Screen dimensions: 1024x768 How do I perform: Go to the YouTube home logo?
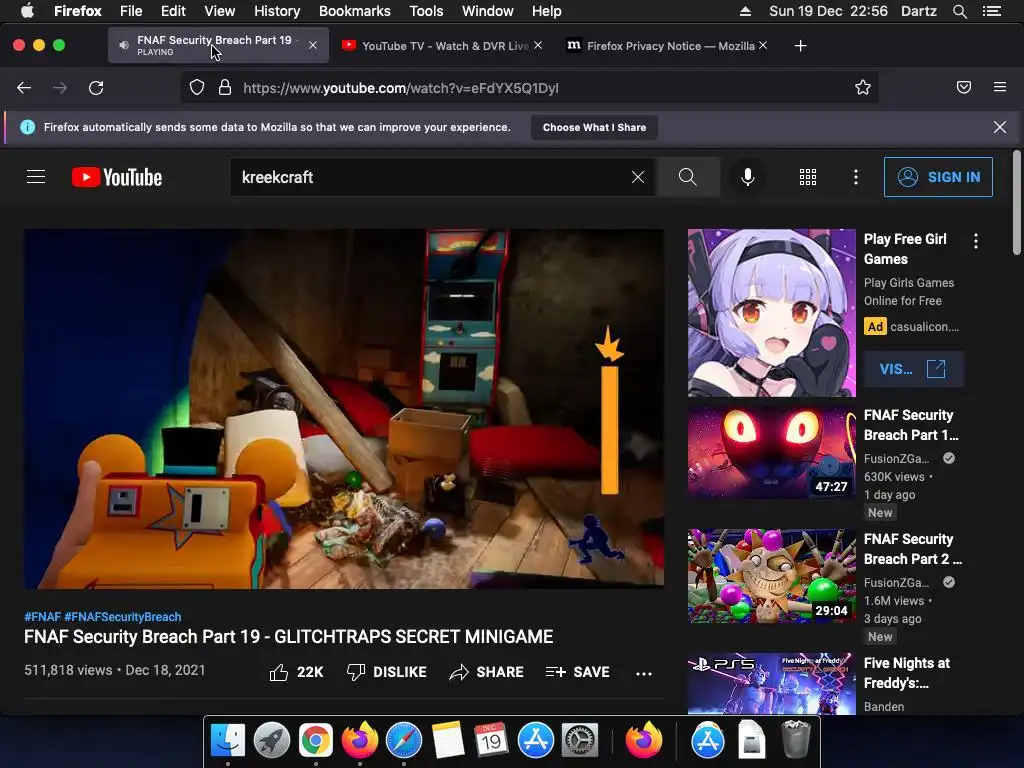click(117, 177)
